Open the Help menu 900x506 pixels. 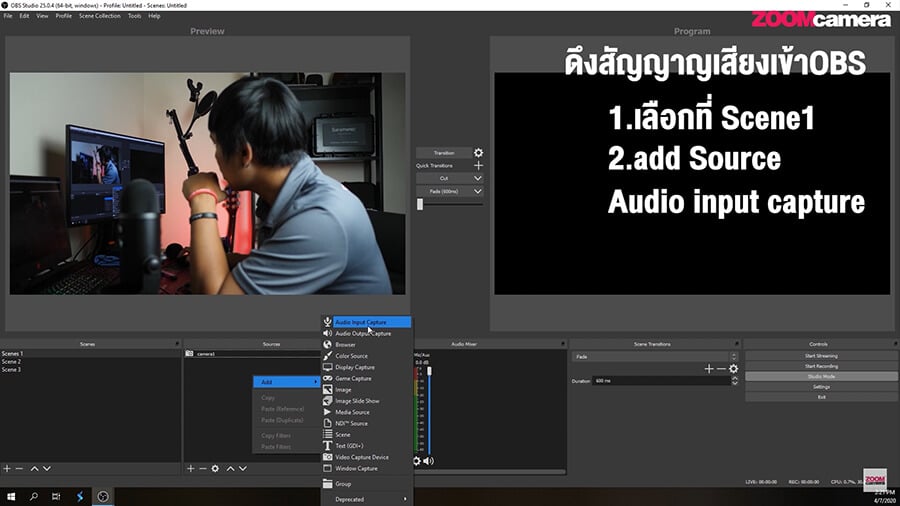(154, 16)
